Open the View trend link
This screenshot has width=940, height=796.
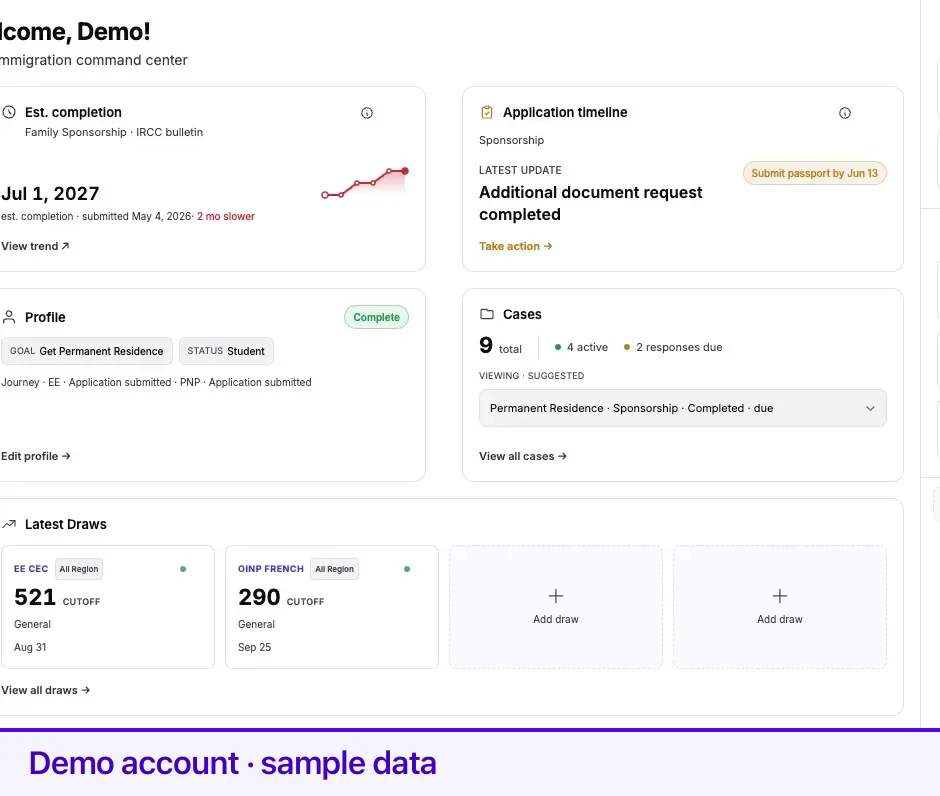click(35, 246)
